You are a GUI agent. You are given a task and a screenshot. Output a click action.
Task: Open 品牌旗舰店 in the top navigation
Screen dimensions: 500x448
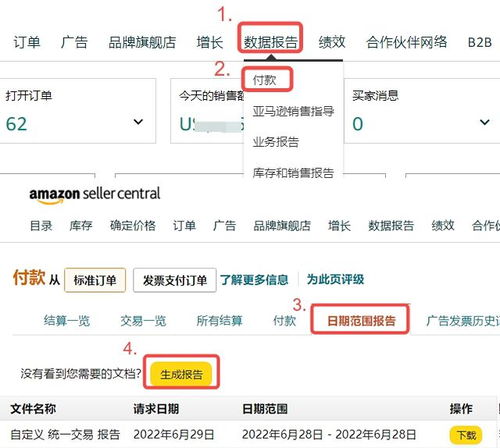pyautogui.click(x=142, y=42)
